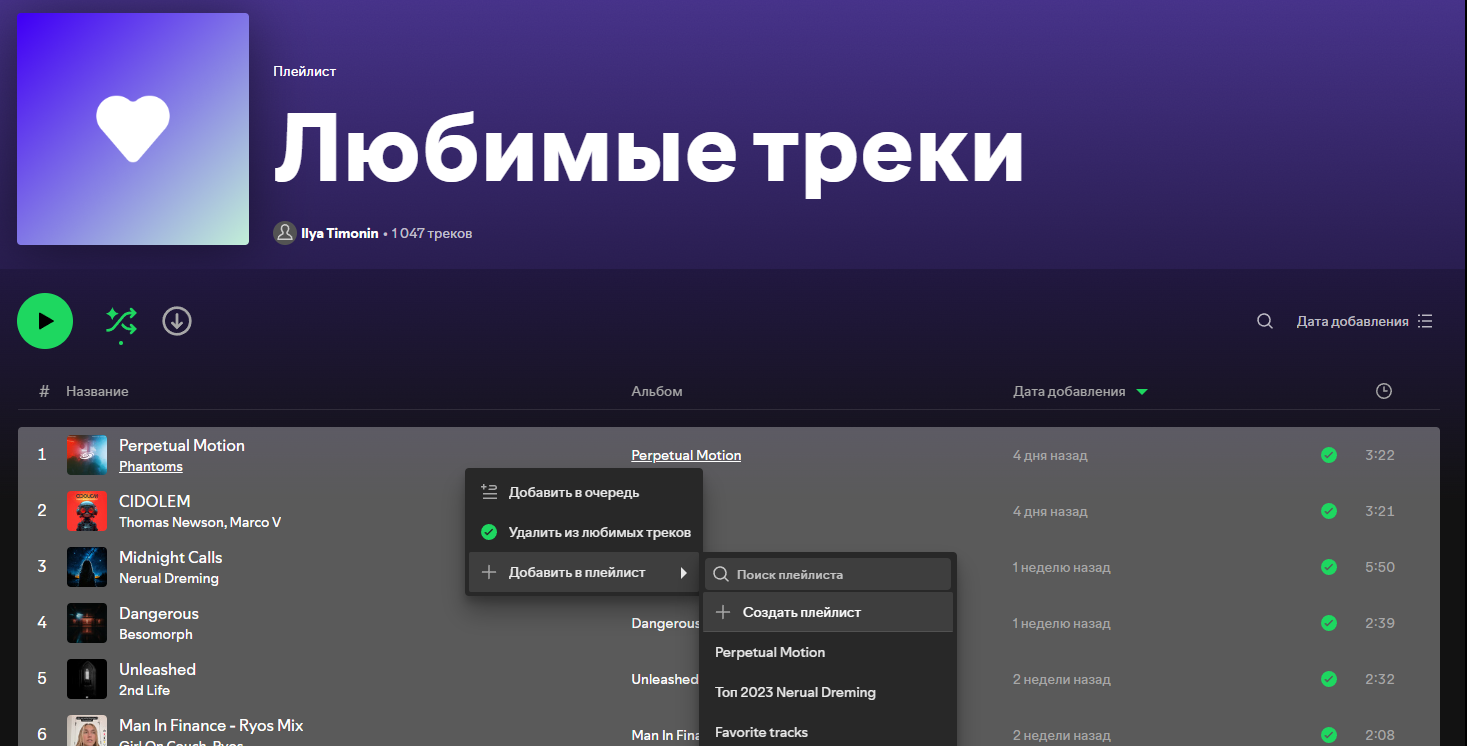Click the 2:08 duration of Man In Finance

point(1380,735)
